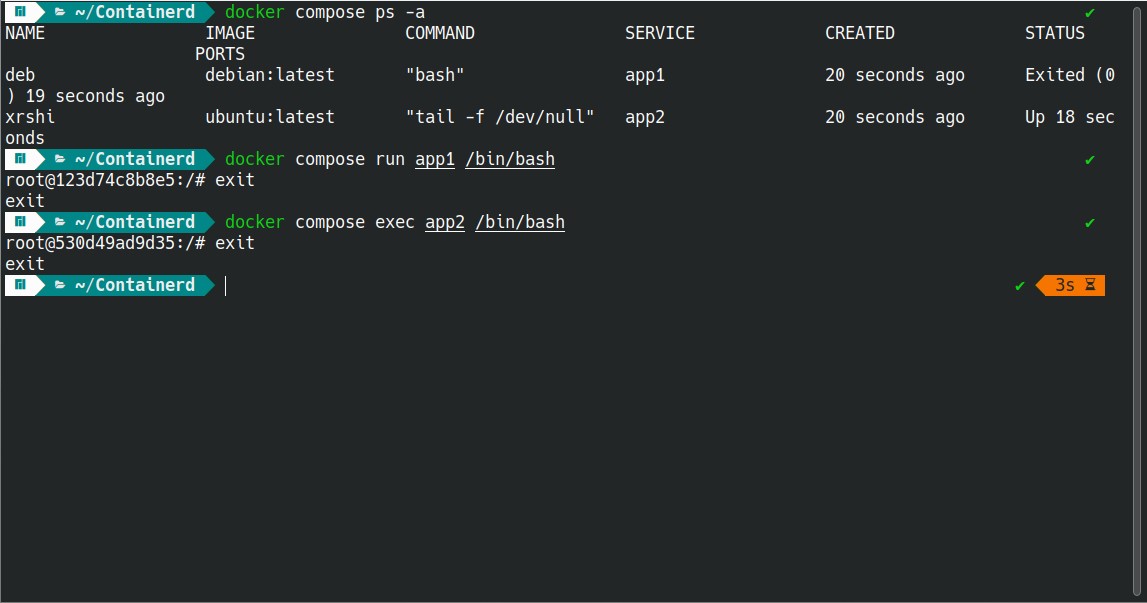1147x603 pixels.
Task: Click the ~/Containerd path segment on the bottom prompt
Action: click(x=135, y=285)
